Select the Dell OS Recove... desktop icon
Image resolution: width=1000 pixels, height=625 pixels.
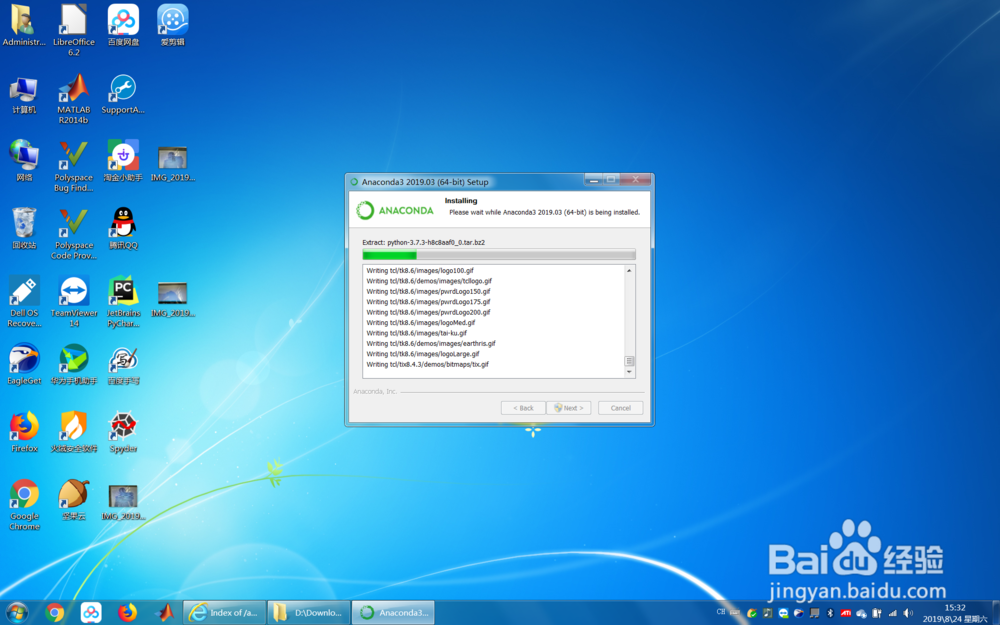point(24,302)
